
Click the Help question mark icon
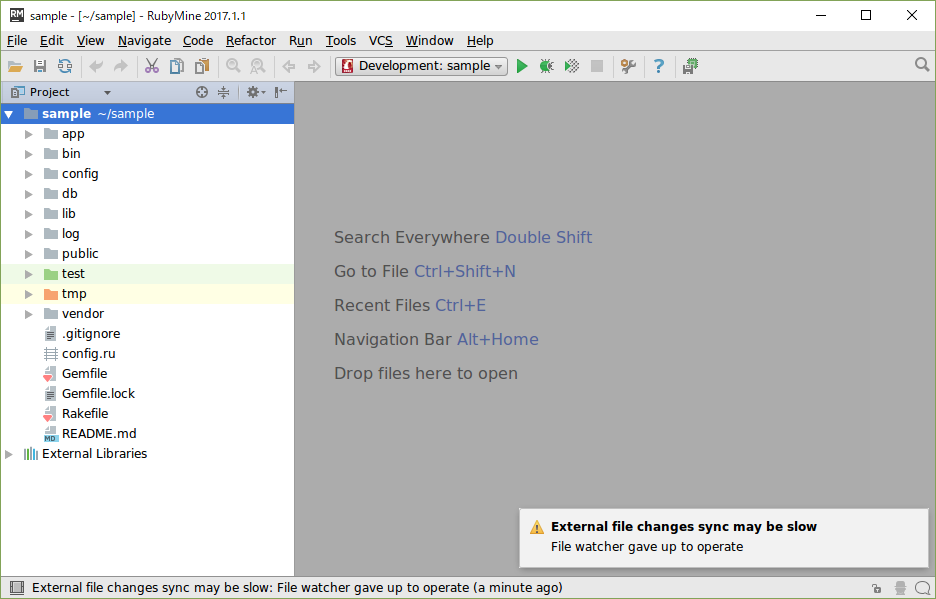659,66
